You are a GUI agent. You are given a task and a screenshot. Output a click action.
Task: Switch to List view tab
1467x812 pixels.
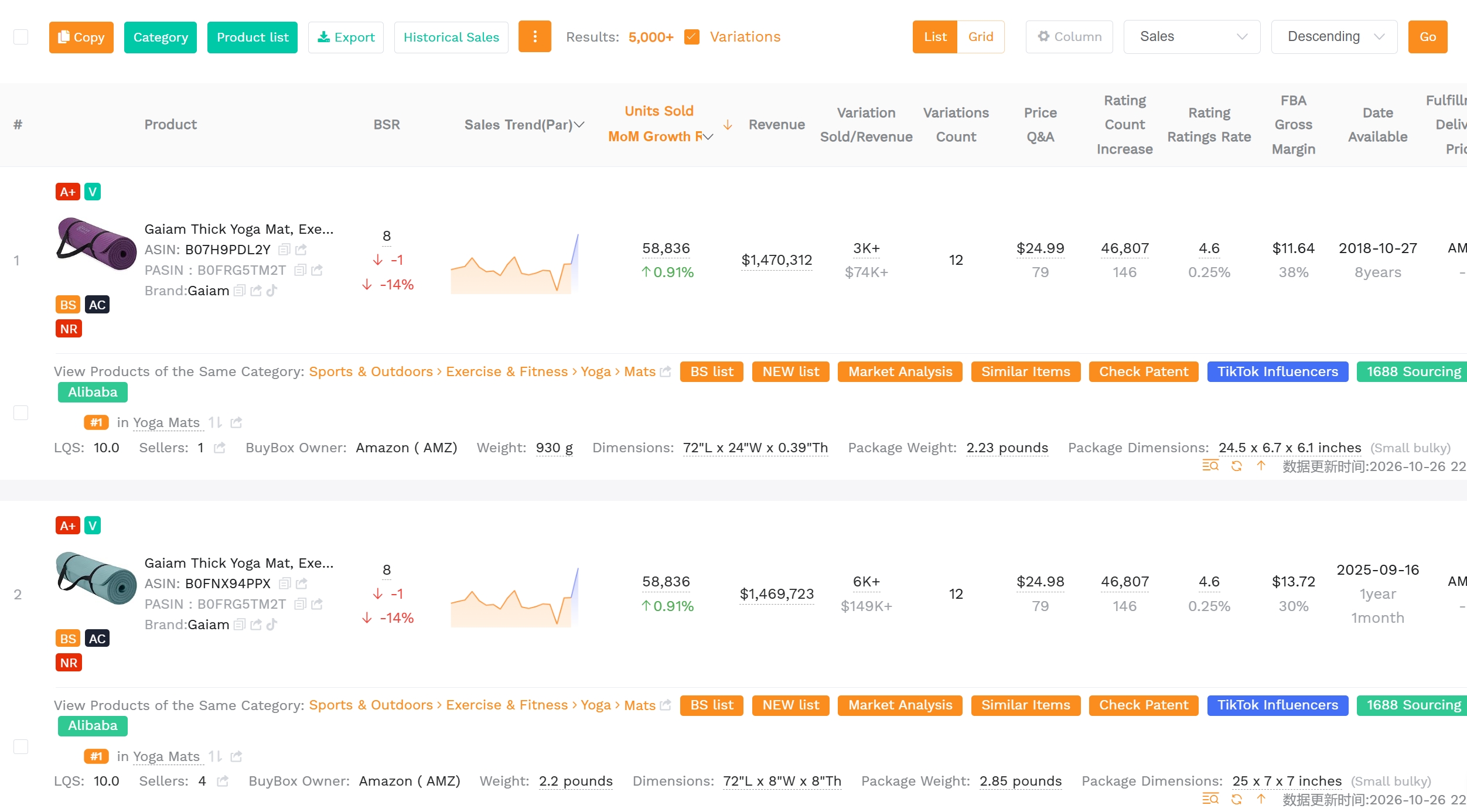pos(935,37)
